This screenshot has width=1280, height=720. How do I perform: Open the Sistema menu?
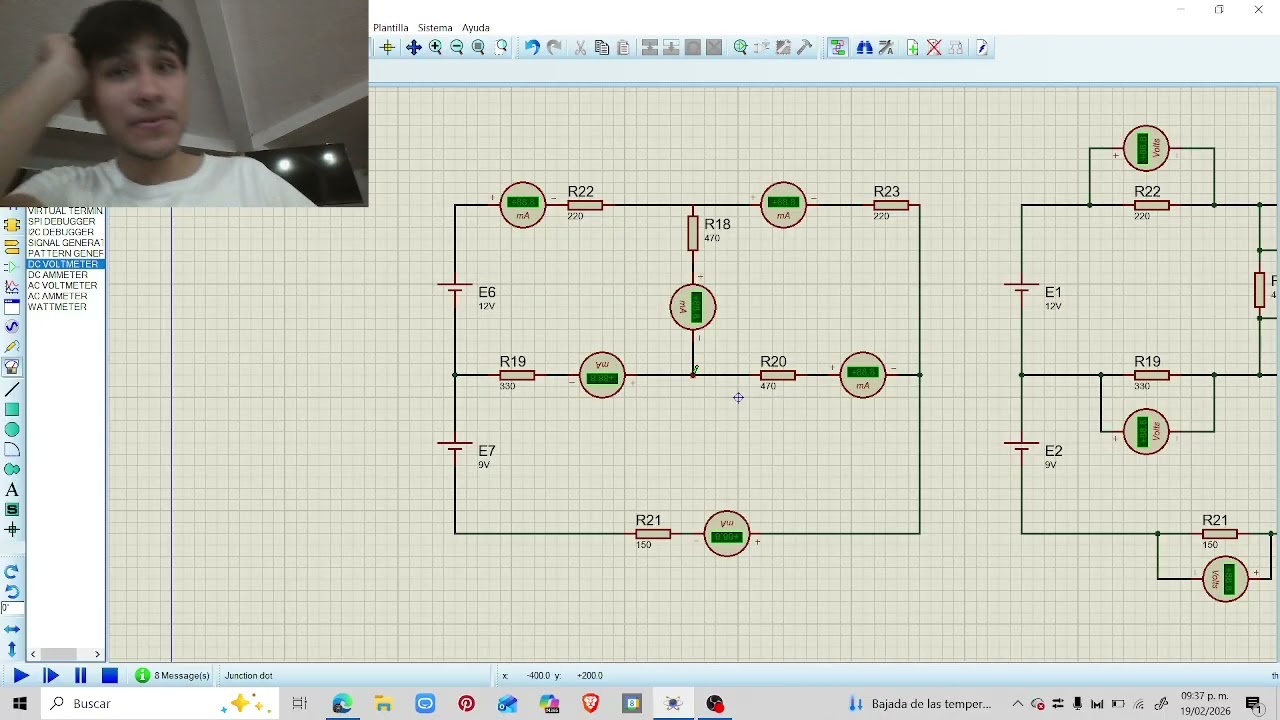click(x=435, y=28)
